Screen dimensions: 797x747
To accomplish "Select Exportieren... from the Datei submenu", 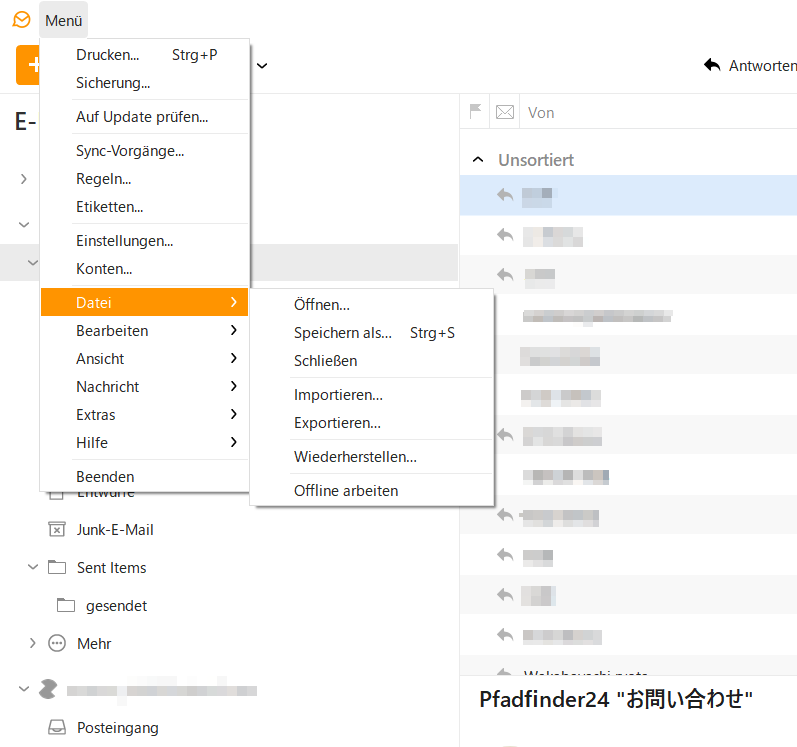I will click(x=337, y=423).
